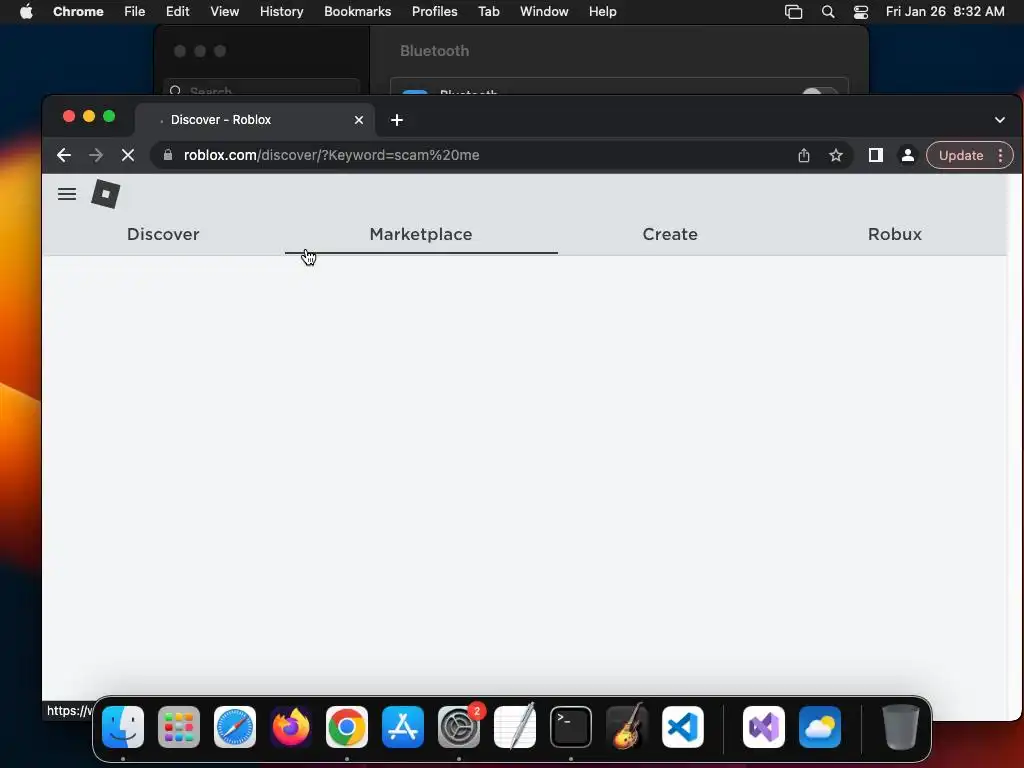Open Firefox from the Dock
Image resolution: width=1024 pixels, height=768 pixels.
pos(291,727)
